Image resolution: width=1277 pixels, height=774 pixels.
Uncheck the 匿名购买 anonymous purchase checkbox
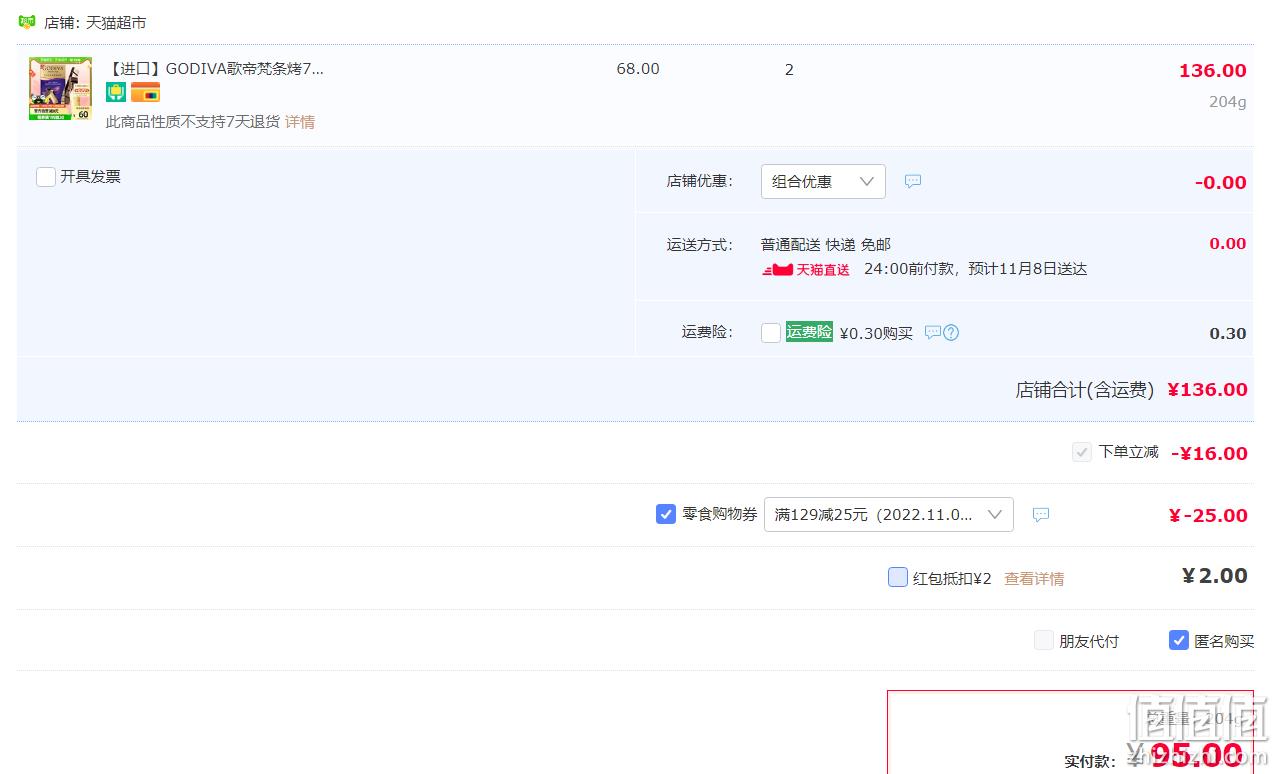1179,640
